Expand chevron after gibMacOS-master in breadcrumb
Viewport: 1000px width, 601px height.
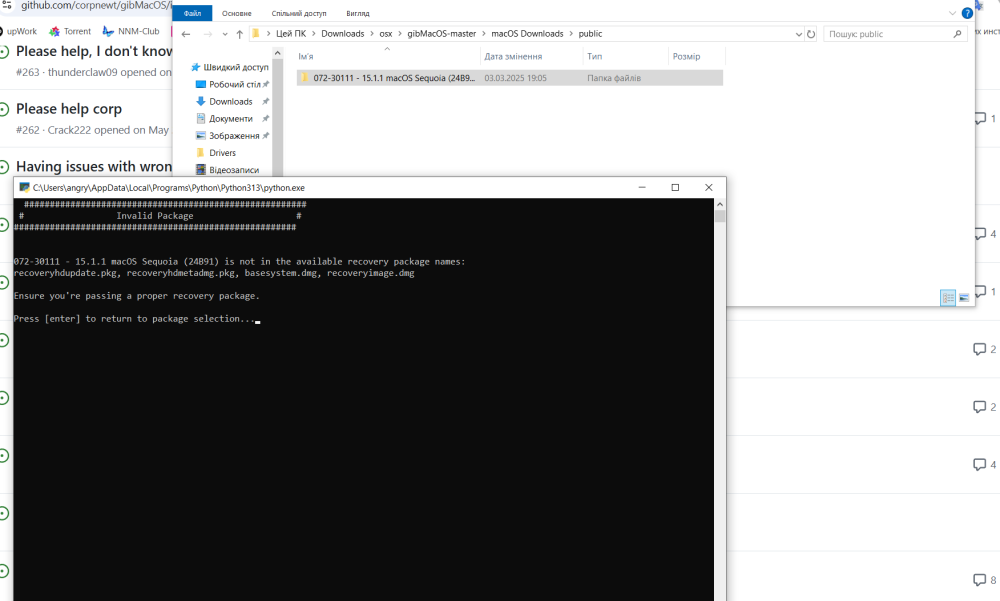coord(483,34)
